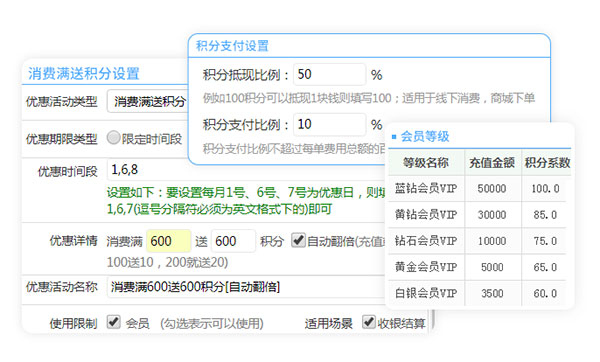Select the 蓝钻会员VIP row
The width and height of the screenshot is (600, 362).
pyautogui.click(x=478, y=189)
